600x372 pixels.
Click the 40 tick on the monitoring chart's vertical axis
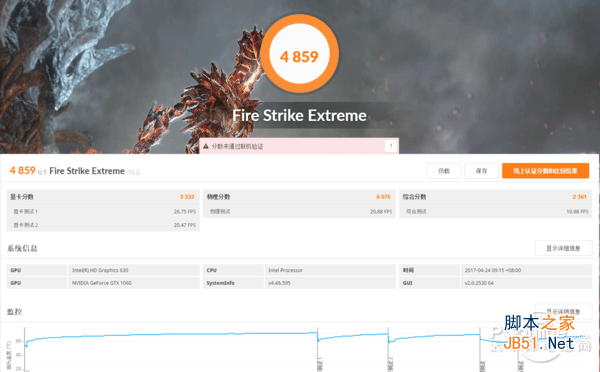click(18, 355)
